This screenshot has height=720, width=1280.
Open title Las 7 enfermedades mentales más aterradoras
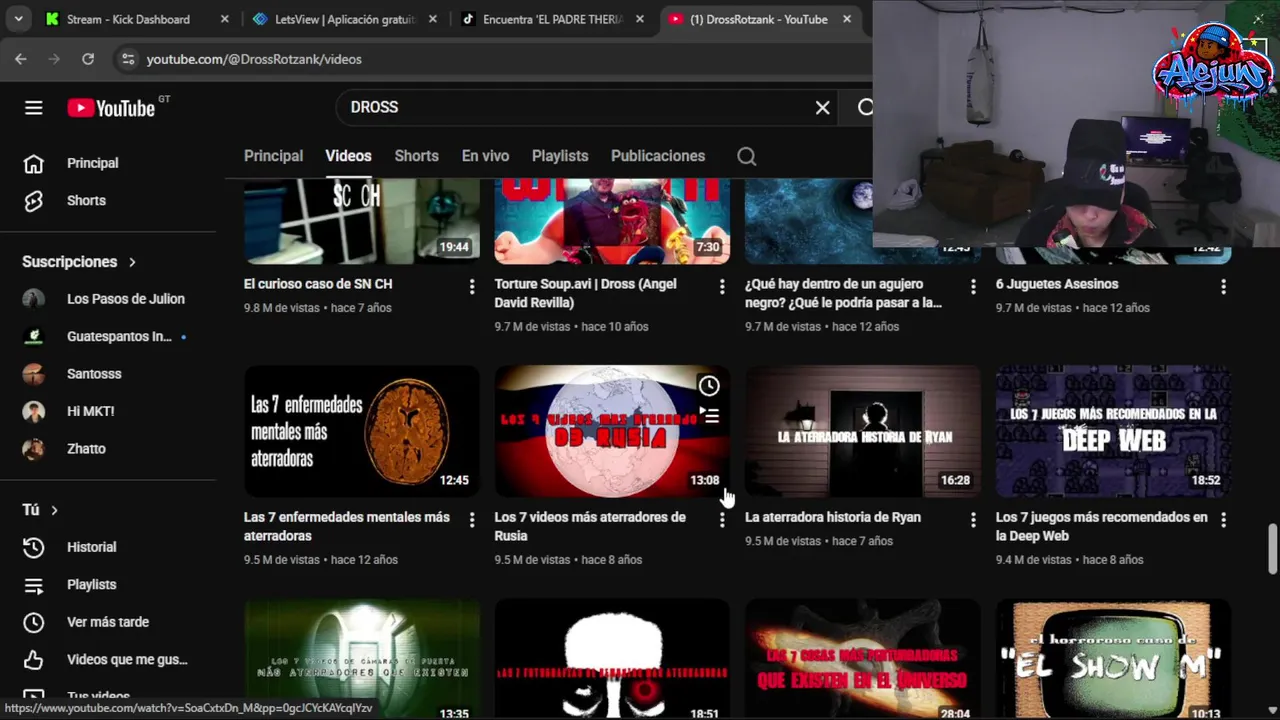(x=347, y=526)
